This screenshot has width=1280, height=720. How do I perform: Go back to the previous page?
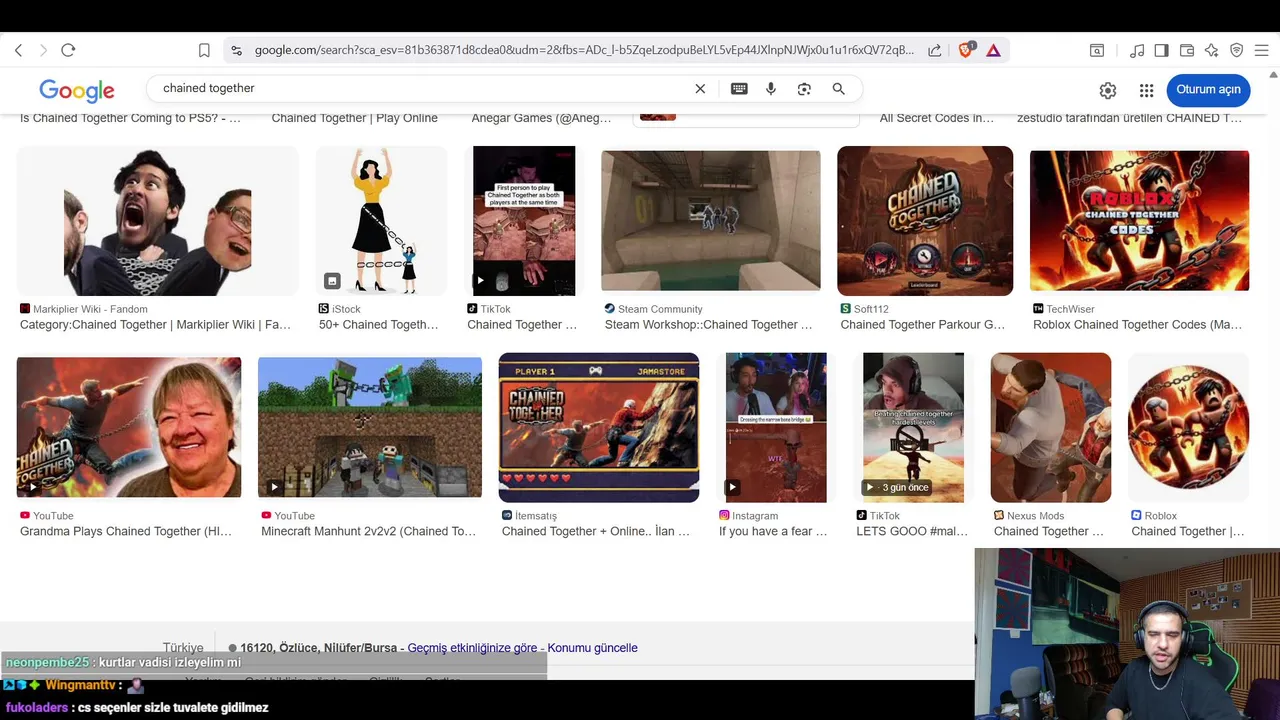18,50
